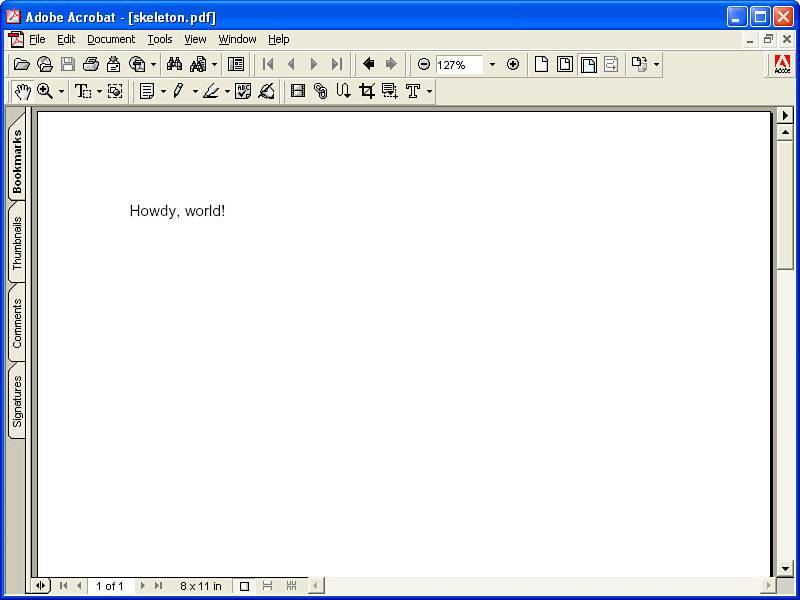Select the Digital Signature pen tool
This screenshot has width=800, height=600.
click(266, 91)
